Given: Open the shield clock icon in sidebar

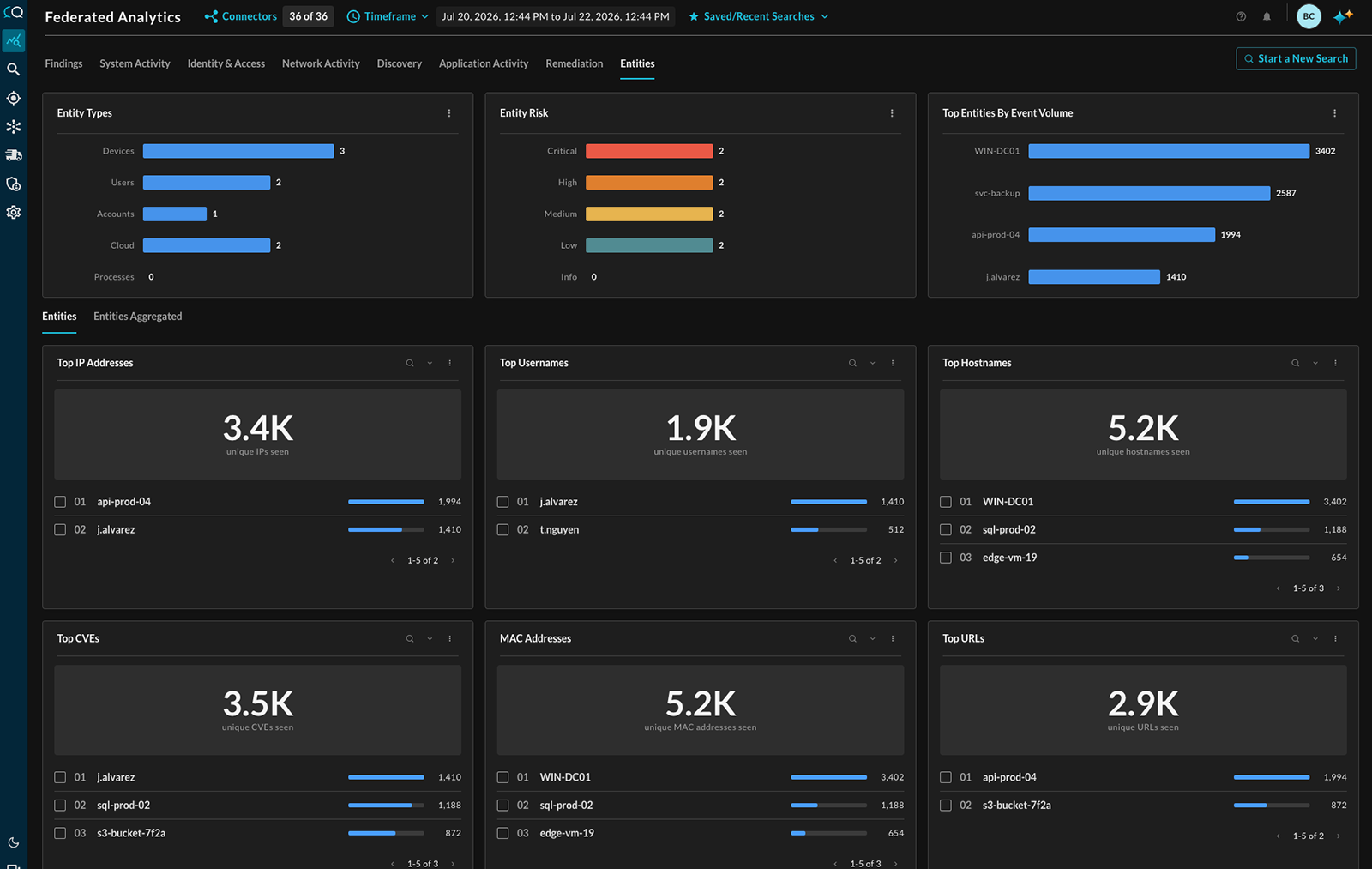Looking at the screenshot, I should pyautogui.click(x=13, y=184).
